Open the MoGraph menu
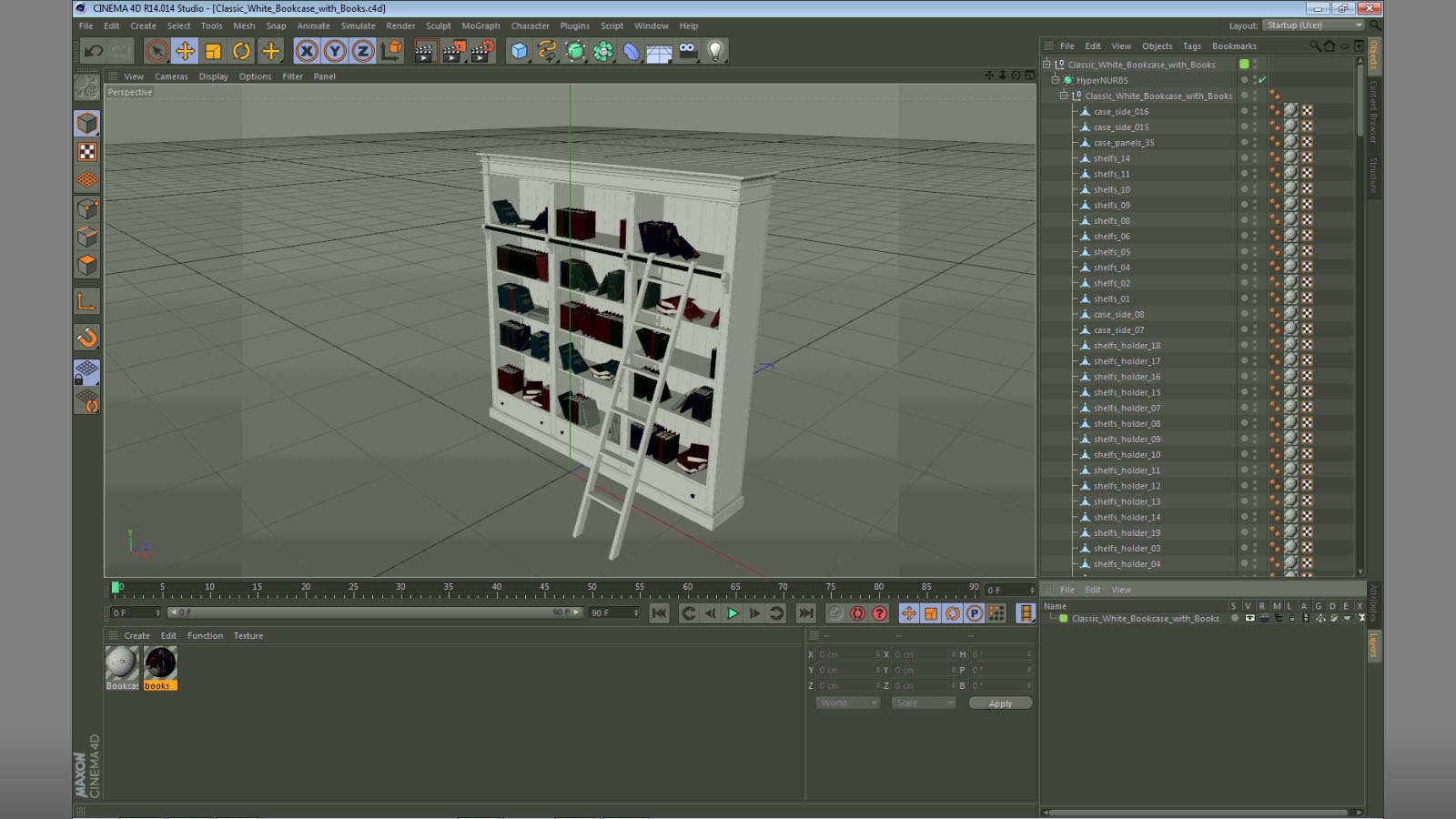The height and width of the screenshot is (819, 1456). coord(480,26)
